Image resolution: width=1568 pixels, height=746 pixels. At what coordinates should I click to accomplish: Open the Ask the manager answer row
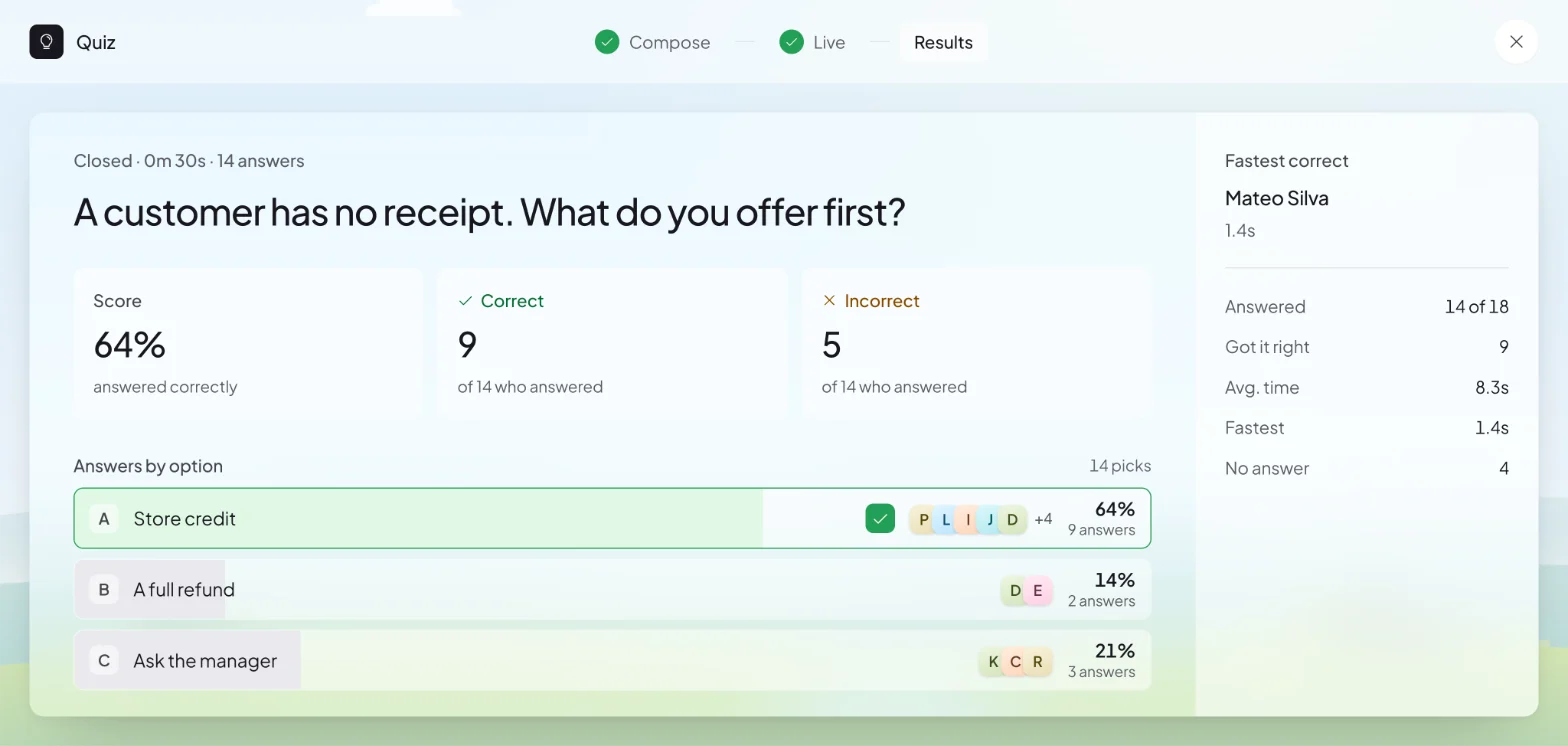pyautogui.click(x=612, y=660)
